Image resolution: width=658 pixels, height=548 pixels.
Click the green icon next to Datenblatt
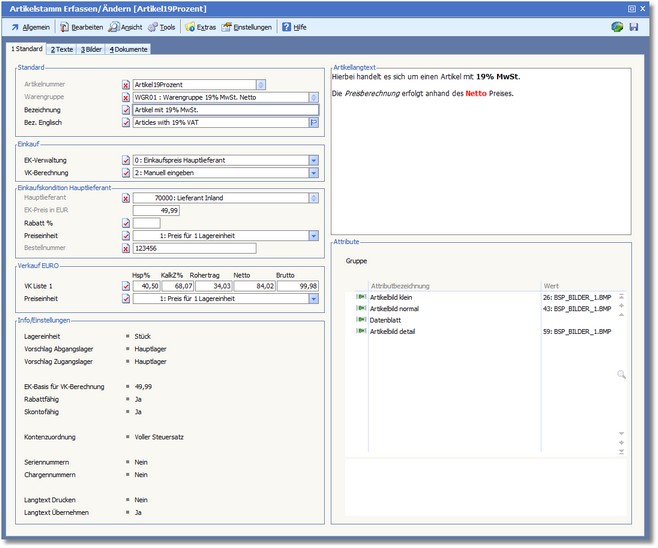(360, 320)
